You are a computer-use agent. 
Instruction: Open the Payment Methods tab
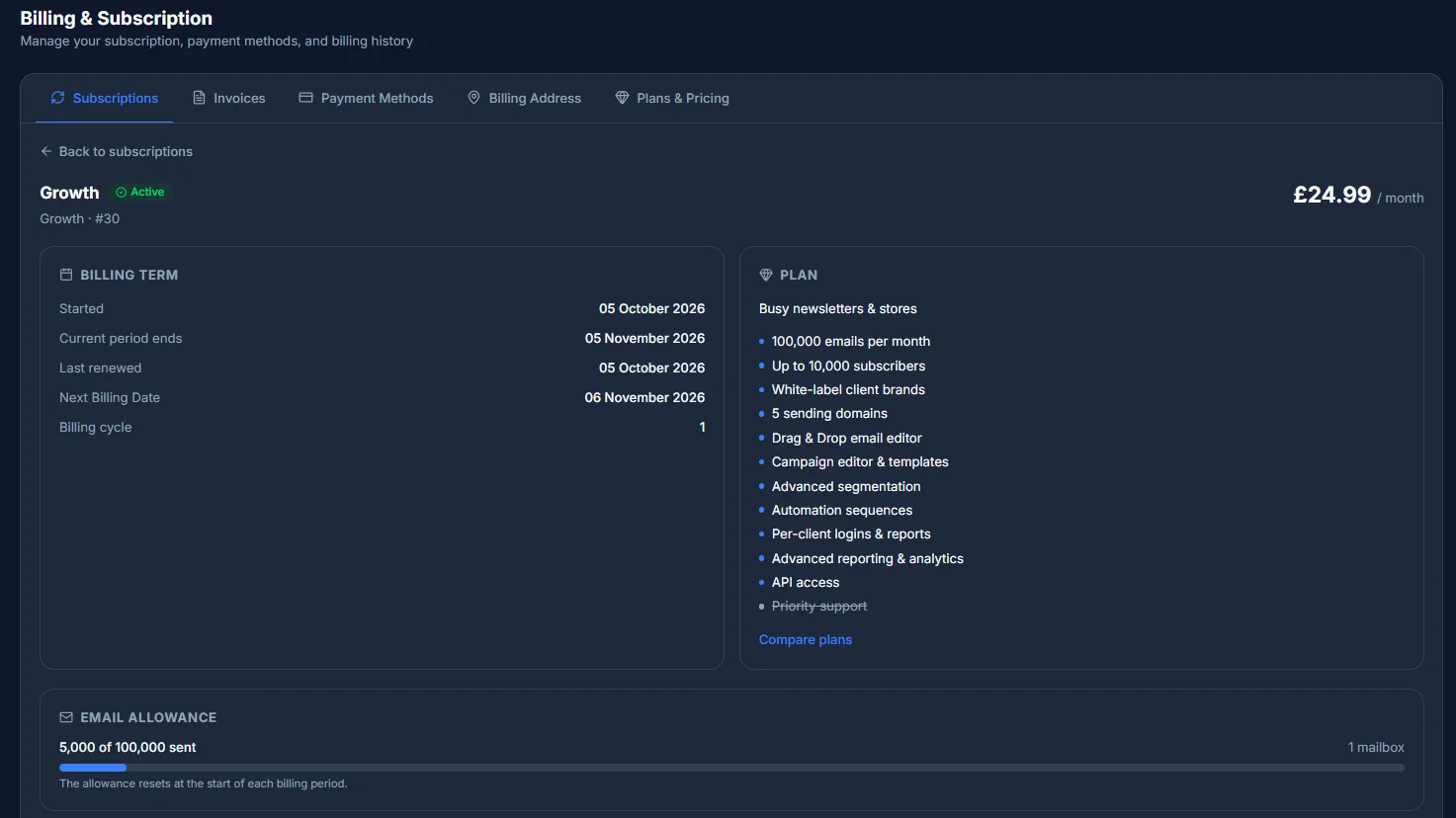coord(366,98)
